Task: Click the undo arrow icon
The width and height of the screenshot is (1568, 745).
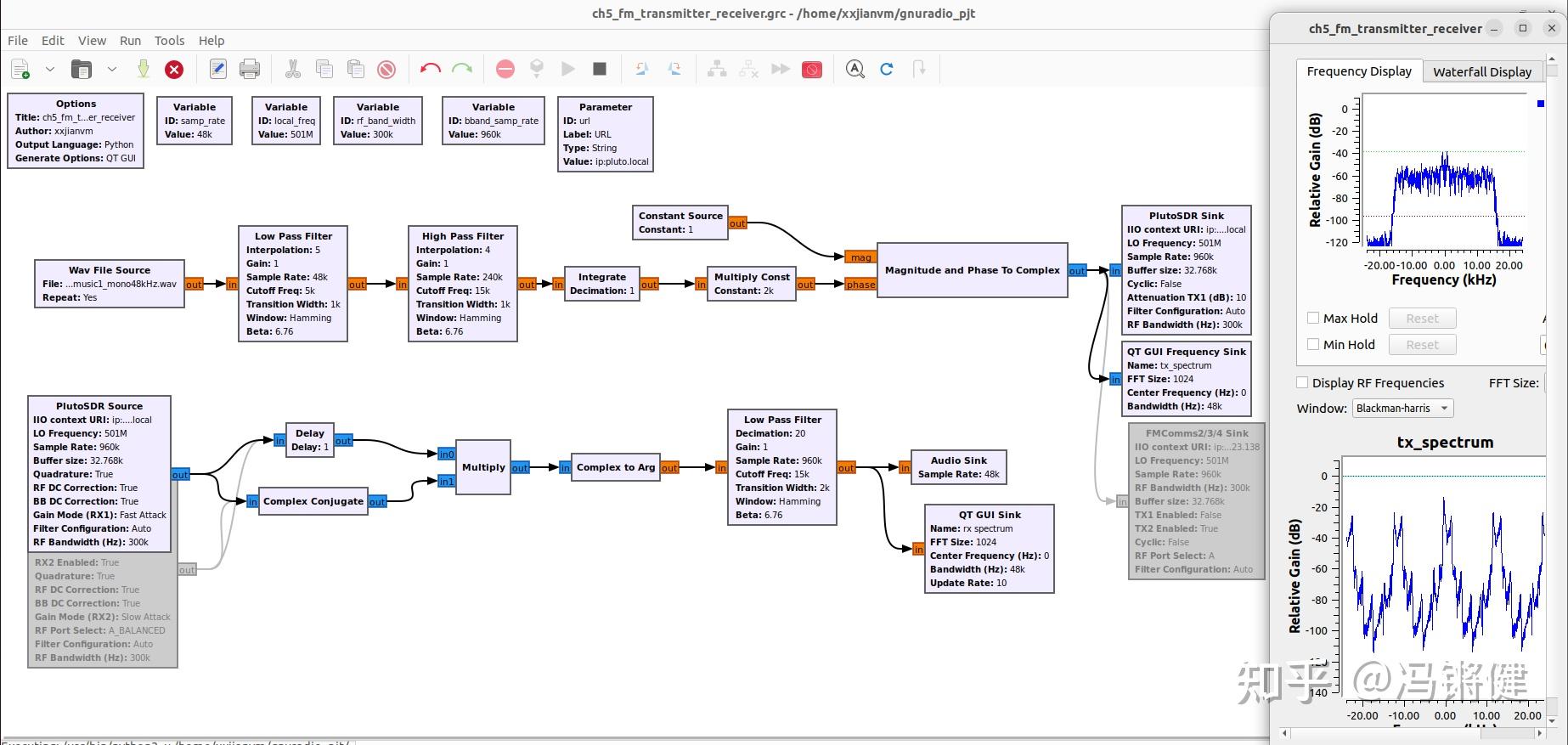Action: 431,70
